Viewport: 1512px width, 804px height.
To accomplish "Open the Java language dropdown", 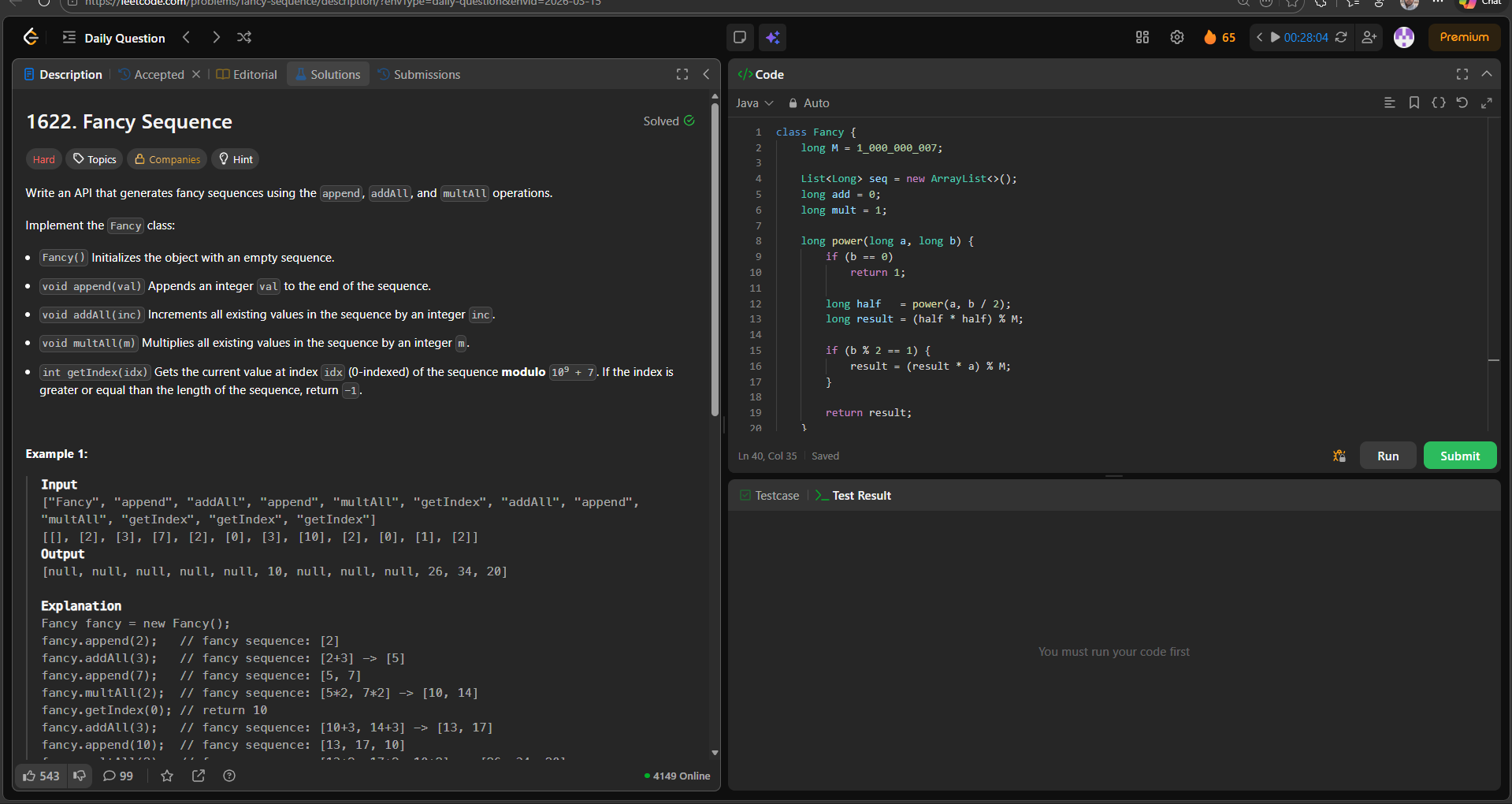I will coord(754,103).
